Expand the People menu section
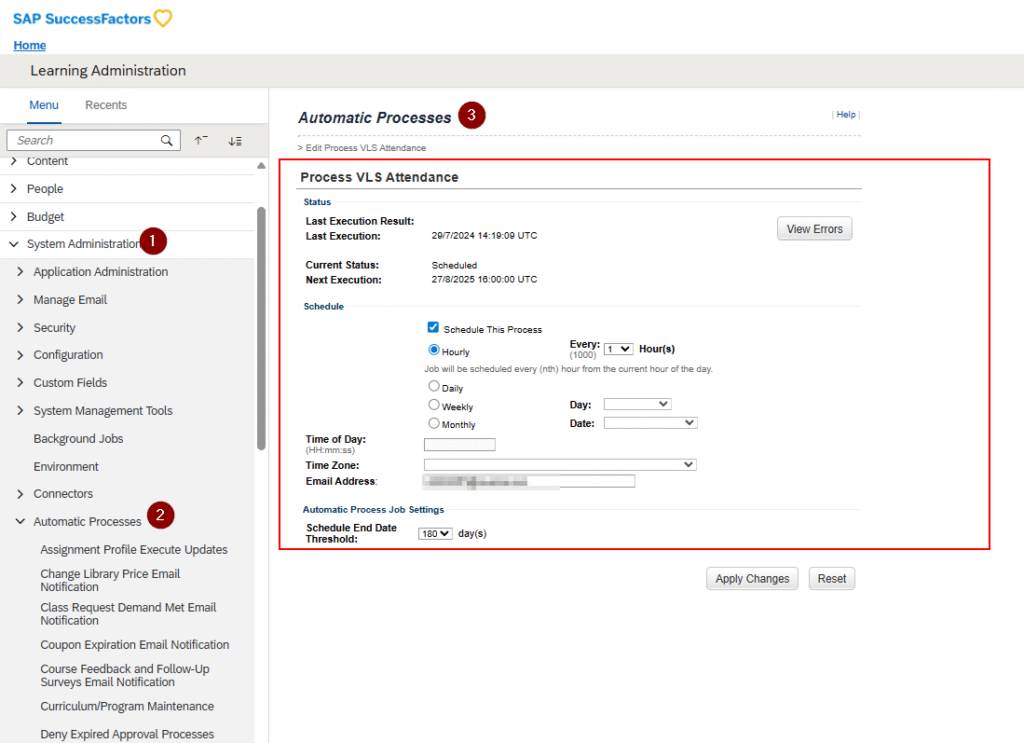 coord(14,189)
